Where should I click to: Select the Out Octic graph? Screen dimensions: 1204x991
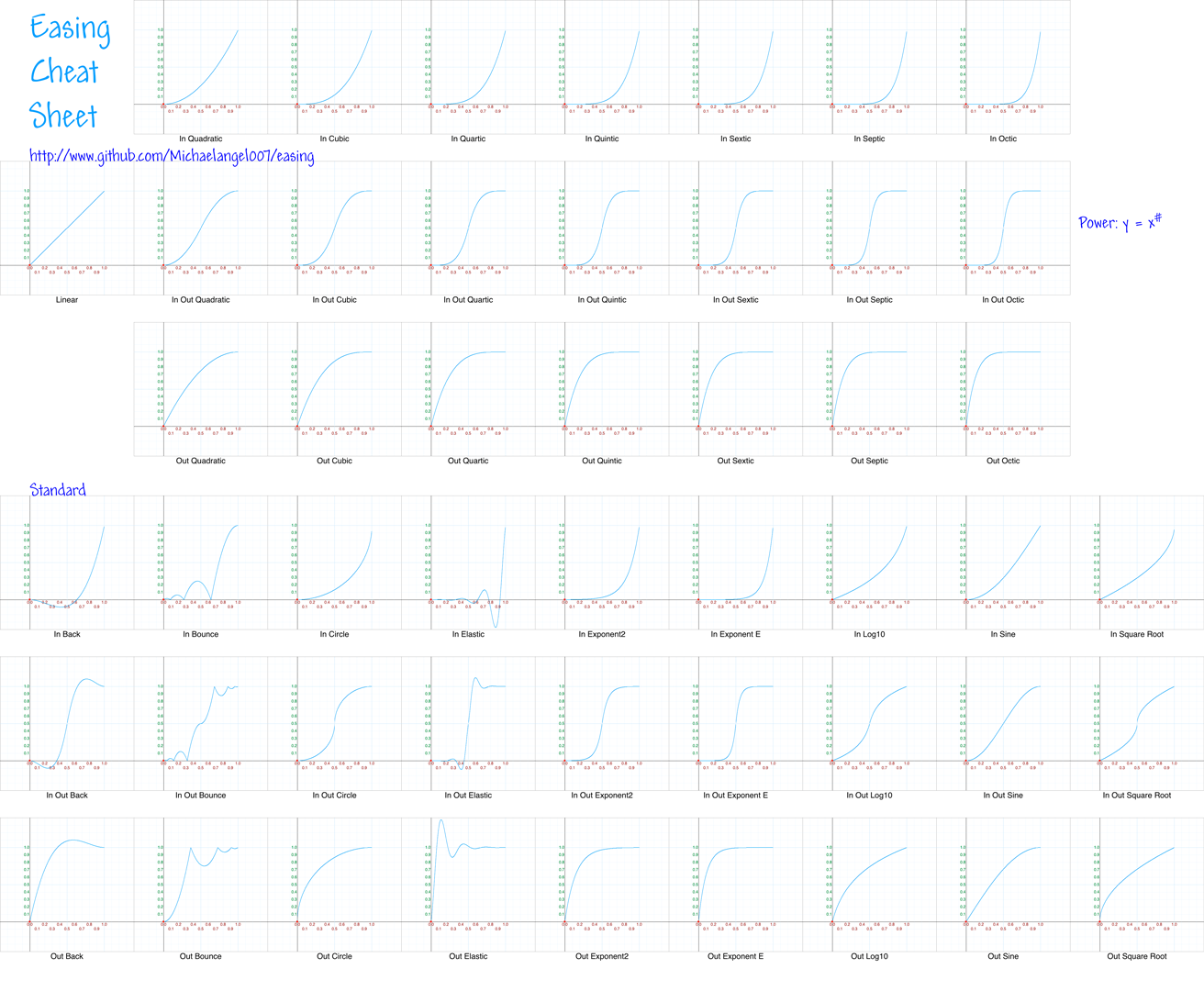coord(1003,389)
